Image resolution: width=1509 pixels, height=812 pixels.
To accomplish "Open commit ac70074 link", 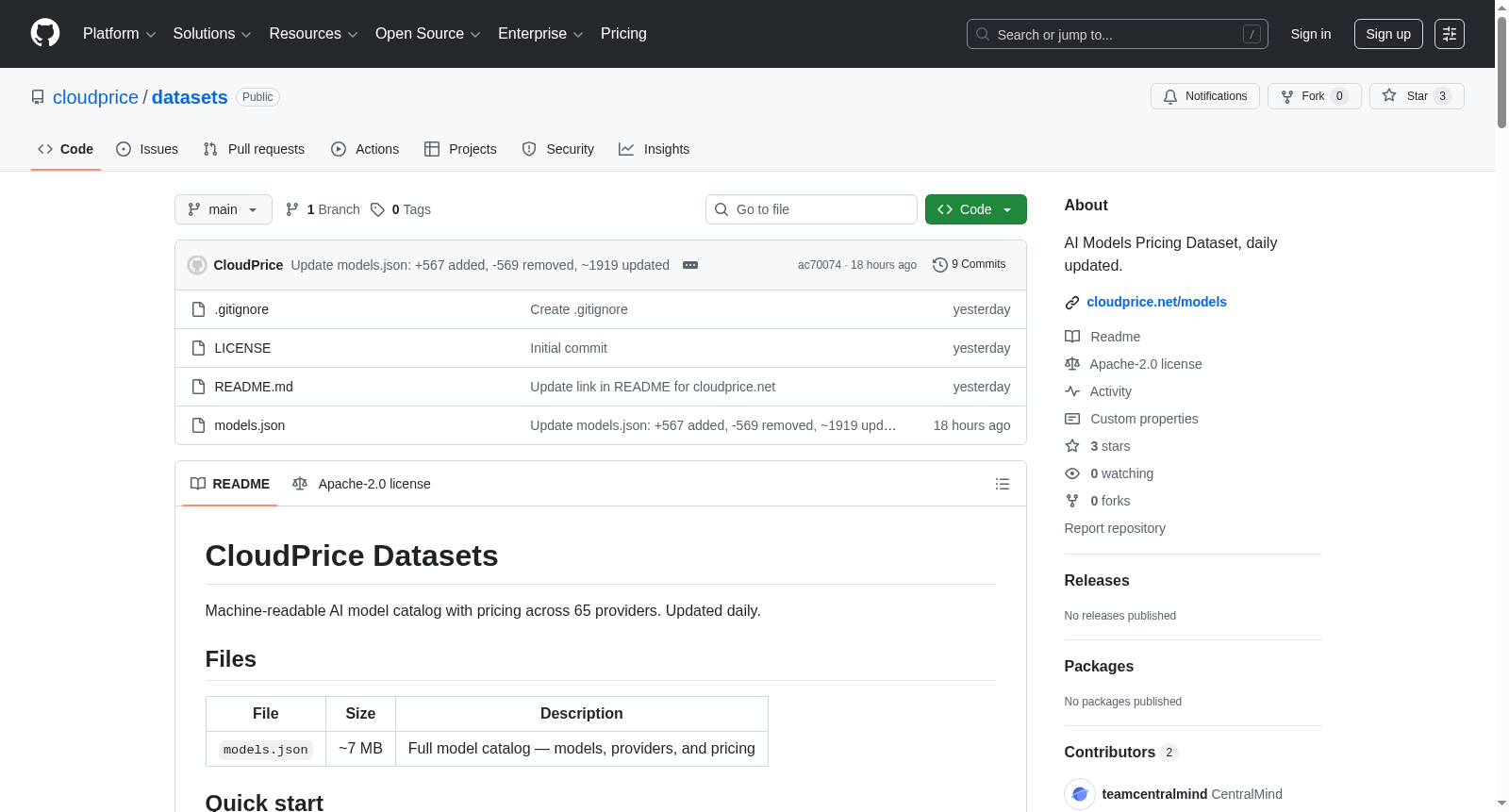I will coord(820,265).
